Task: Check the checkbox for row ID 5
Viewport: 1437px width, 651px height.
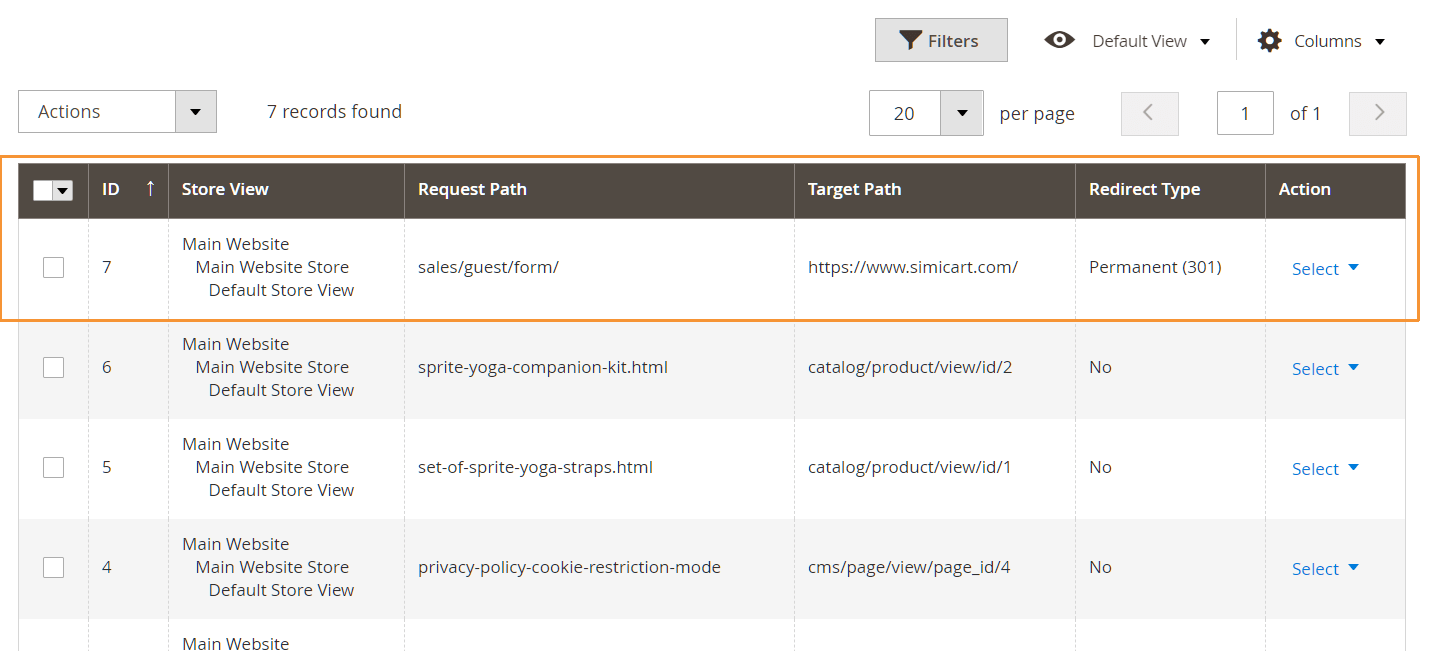Action: [x=53, y=467]
